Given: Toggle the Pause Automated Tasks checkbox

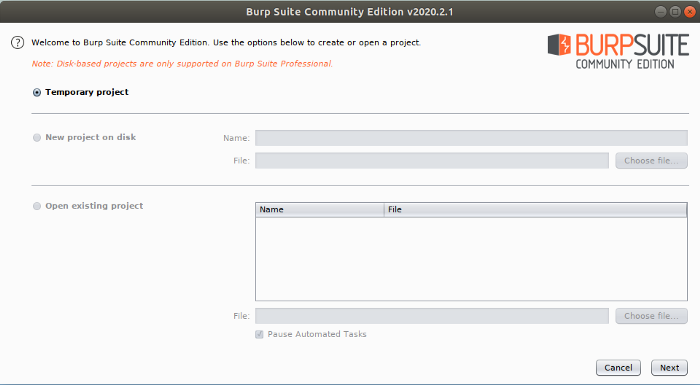Looking at the screenshot, I should tap(259, 335).
